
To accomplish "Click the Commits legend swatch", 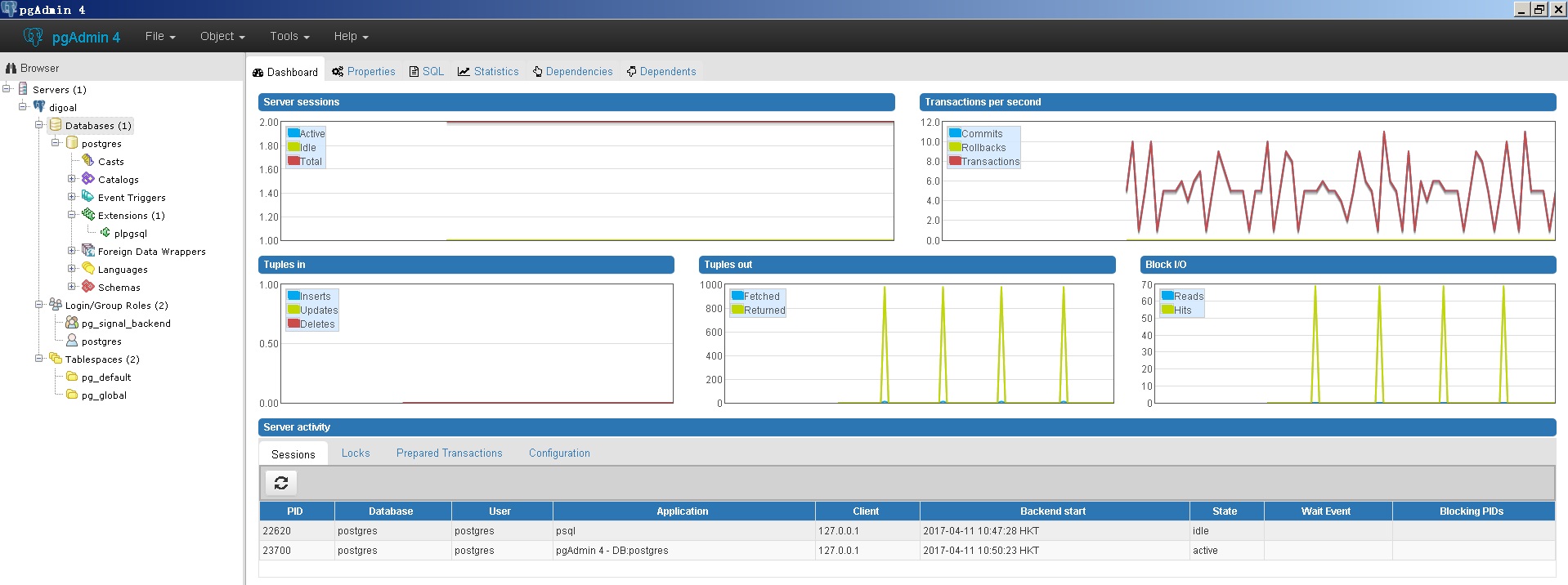I will click(955, 133).
